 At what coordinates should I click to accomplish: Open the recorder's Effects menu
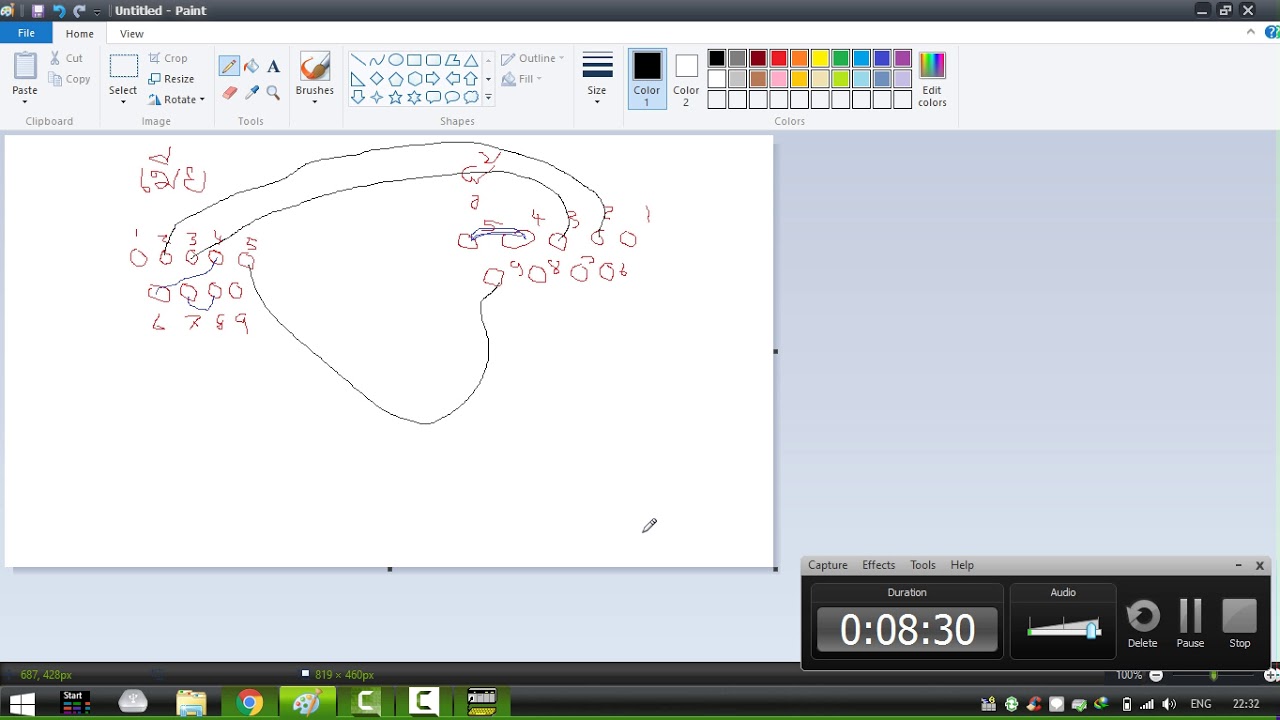878,565
